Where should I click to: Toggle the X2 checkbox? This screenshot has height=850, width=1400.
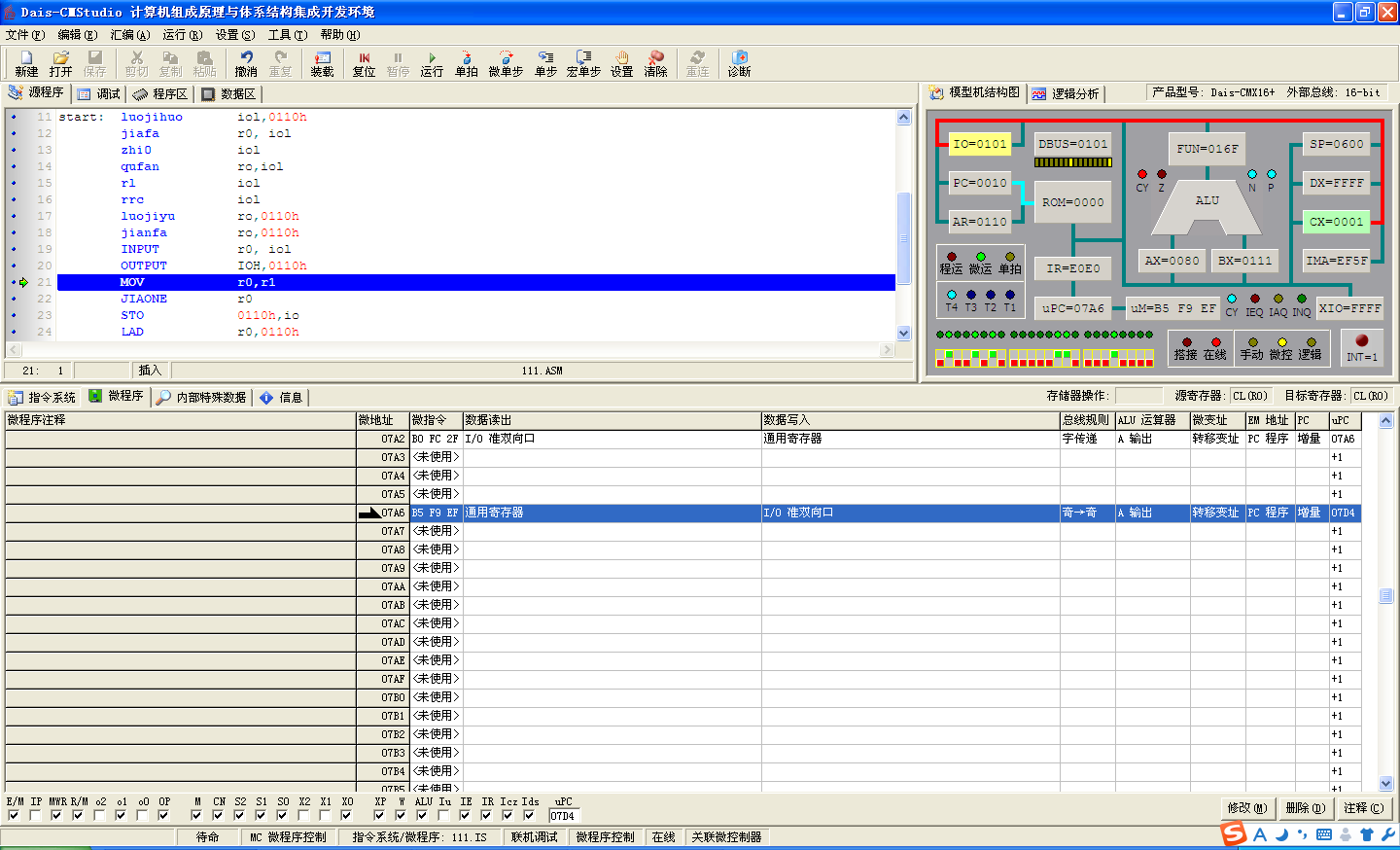click(303, 816)
